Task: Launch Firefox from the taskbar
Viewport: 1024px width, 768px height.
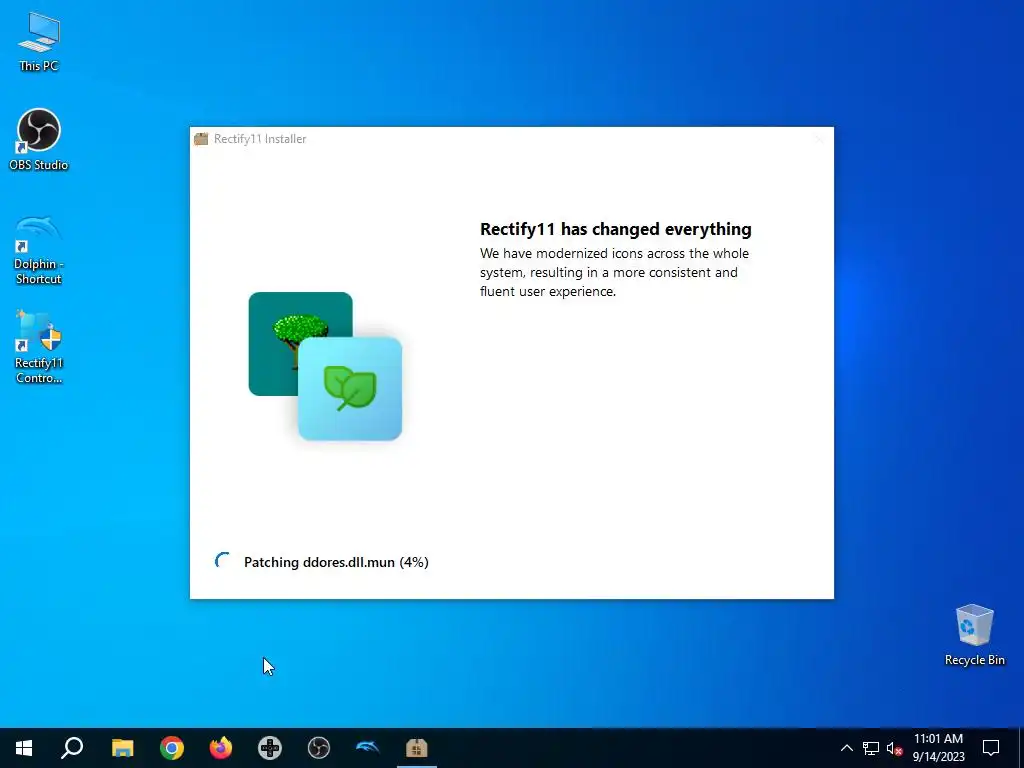Action: pyautogui.click(x=221, y=748)
